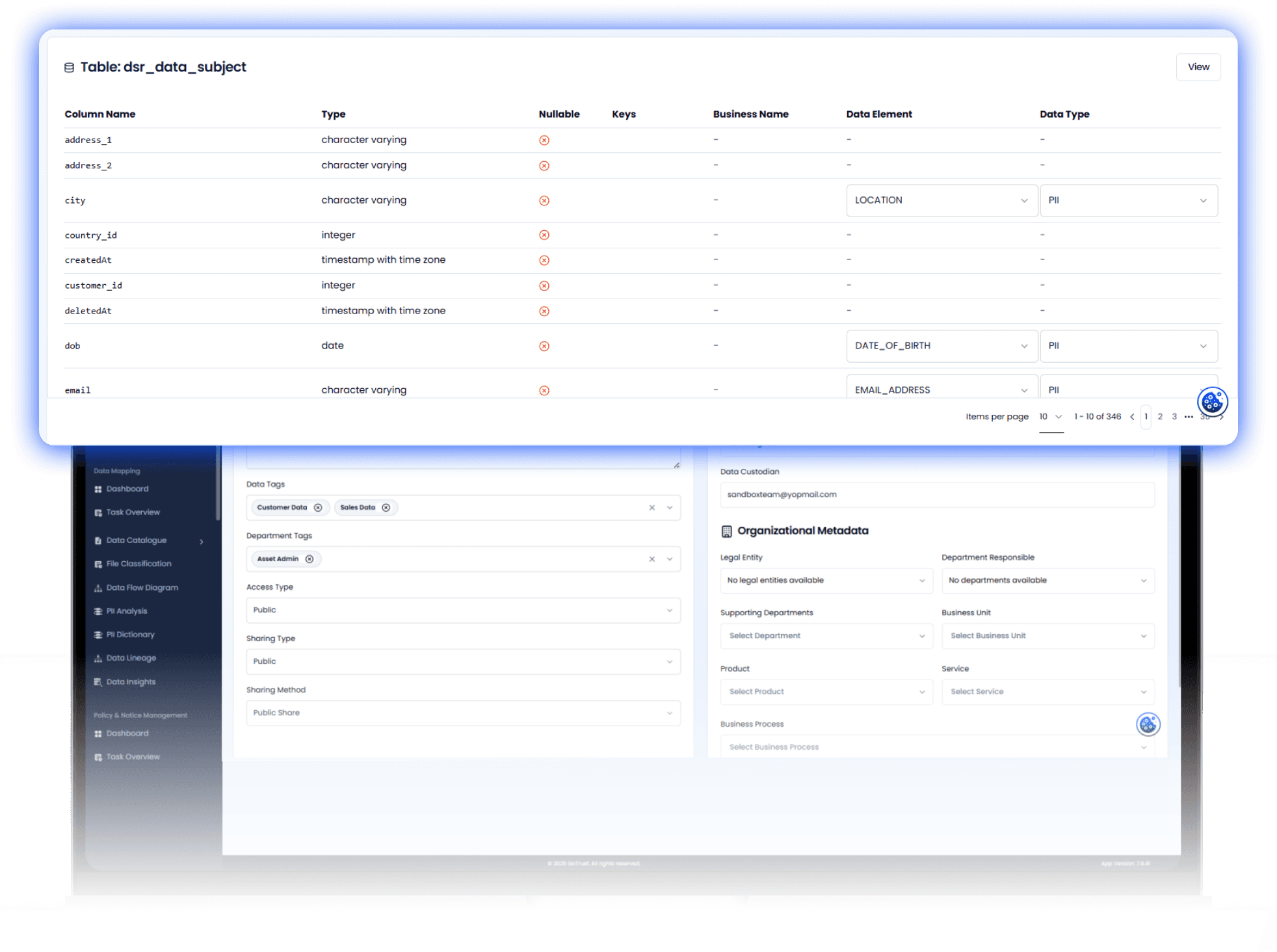The height and width of the screenshot is (952, 1277).
Task: Click the cookie icon beside the pagination
Action: [1212, 403]
